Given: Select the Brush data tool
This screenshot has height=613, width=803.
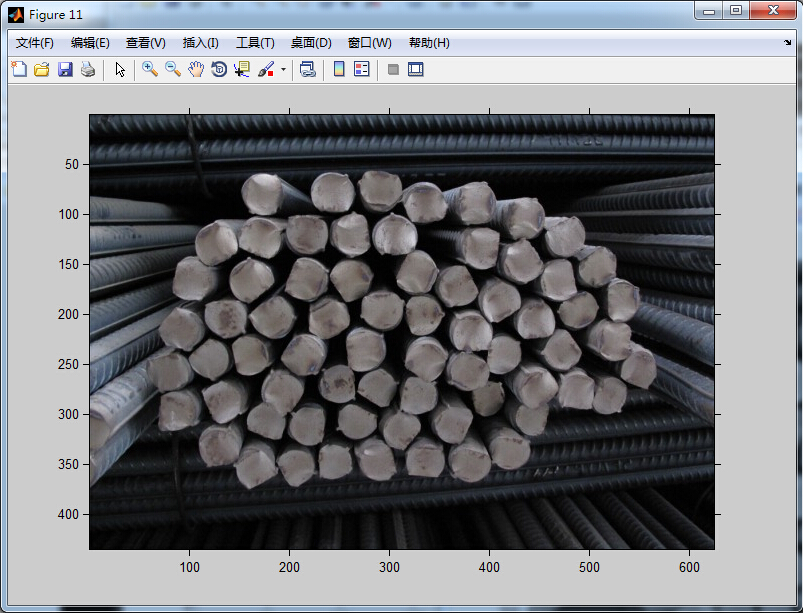Looking at the screenshot, I should 266,69.
